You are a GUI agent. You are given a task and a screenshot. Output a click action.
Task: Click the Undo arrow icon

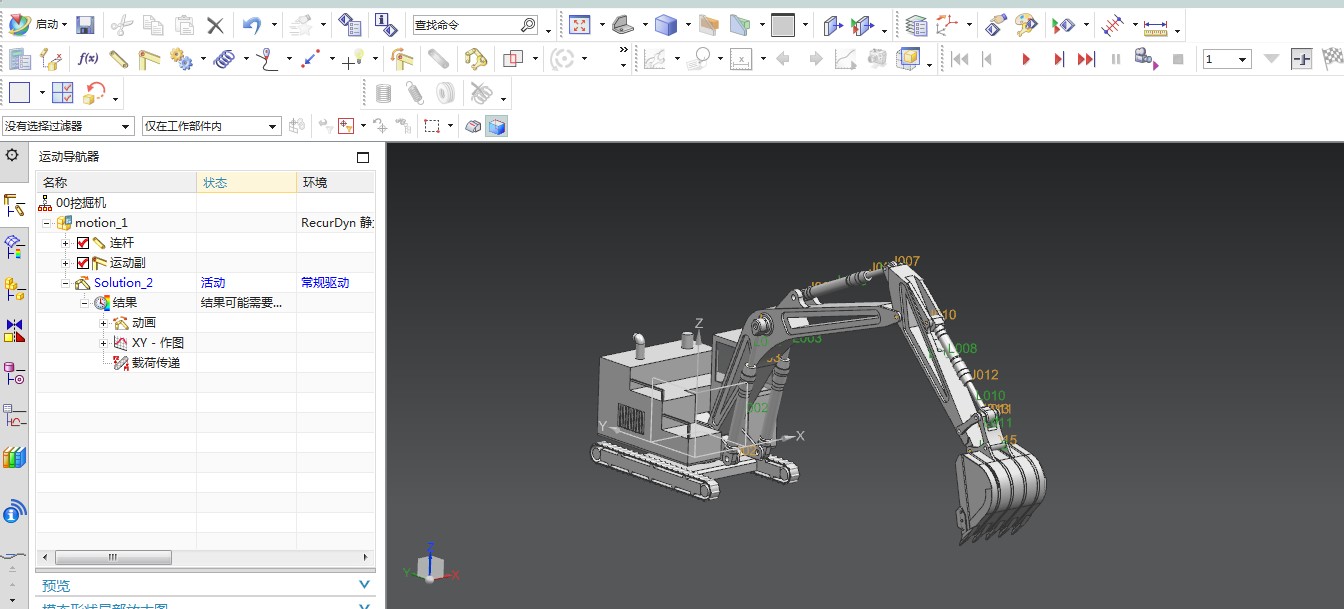click(252, 25)
